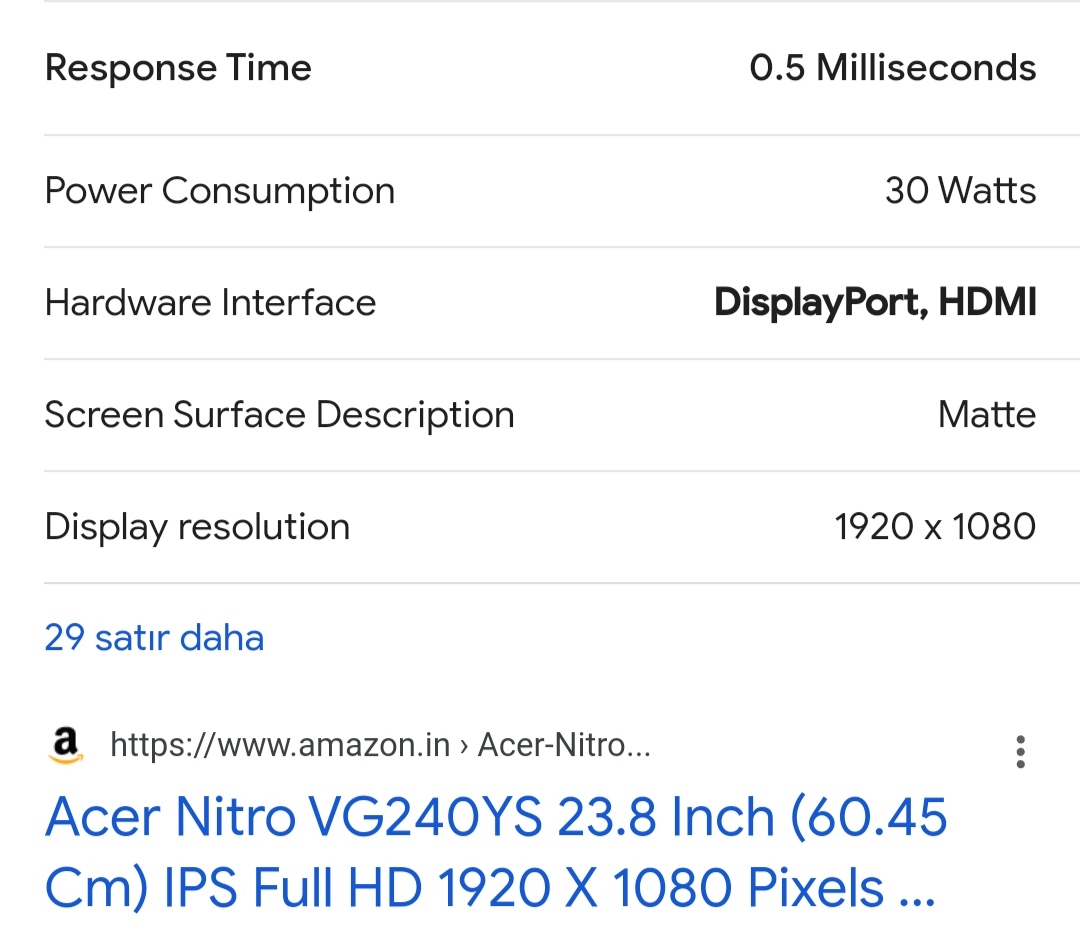Viewport: 1080px width, 939px height.
Task: Click the bold "HDMI" text
Action: (x=986, y=303)
